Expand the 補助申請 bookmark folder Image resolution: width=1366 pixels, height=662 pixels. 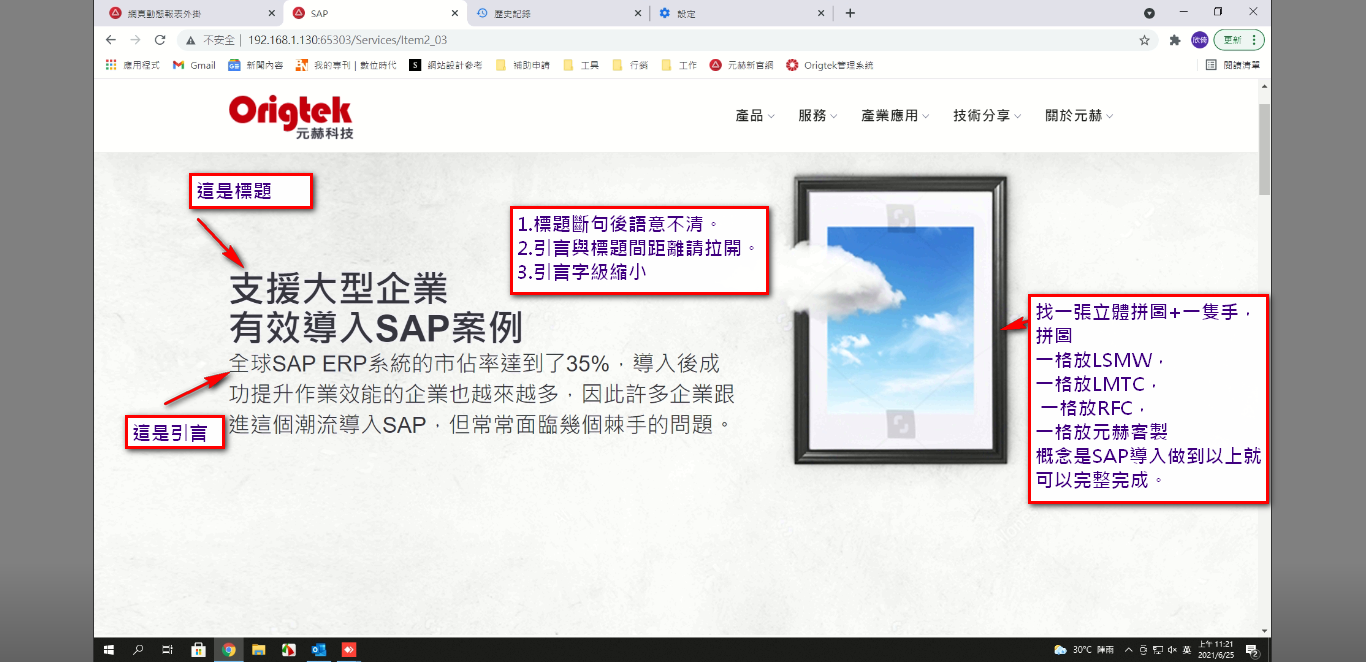pyautogui.click(x=523, y=65)
